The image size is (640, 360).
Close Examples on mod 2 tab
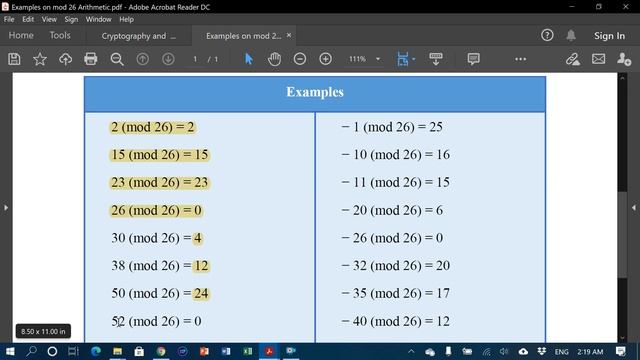[289, 36]
